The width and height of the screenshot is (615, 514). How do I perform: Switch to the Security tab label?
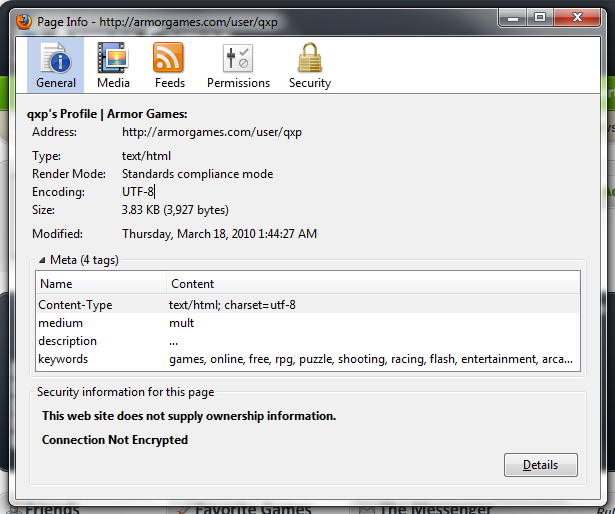coord(310,83)
